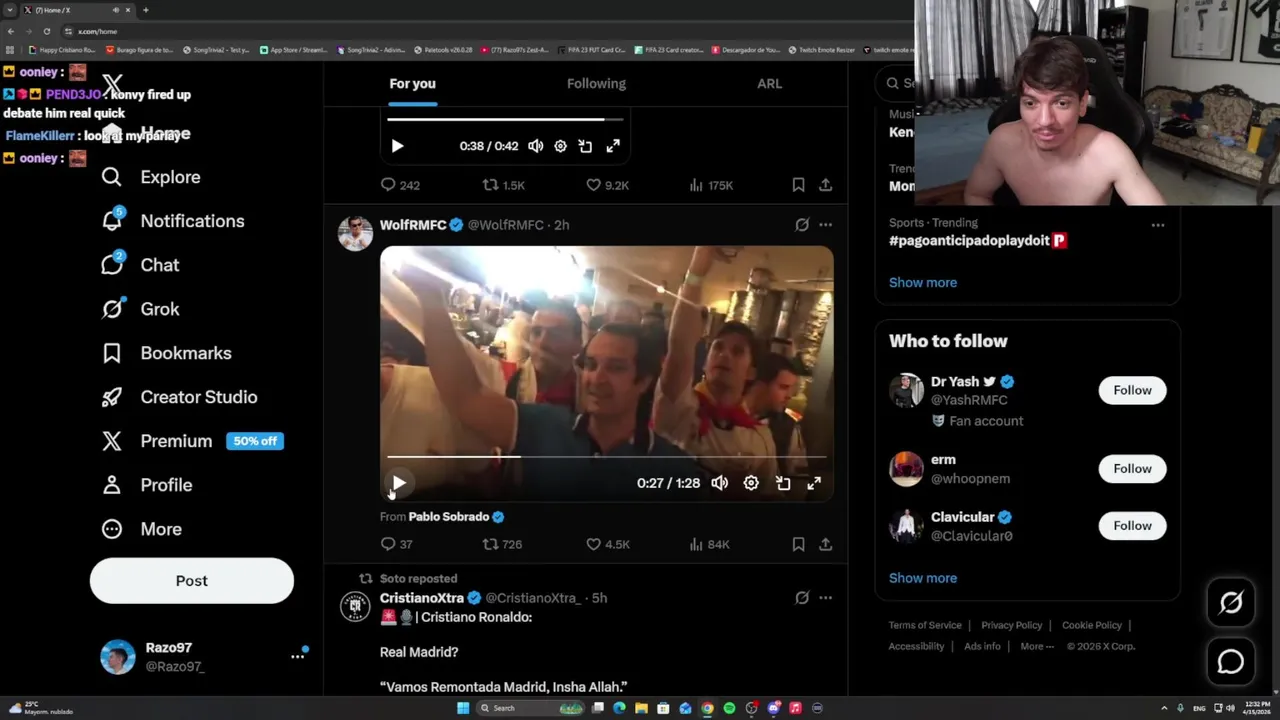Like the post with 4.5K likes
The width and height of the screenshot is (1280, 720).
pyautogui.click(x=607, y=544)
